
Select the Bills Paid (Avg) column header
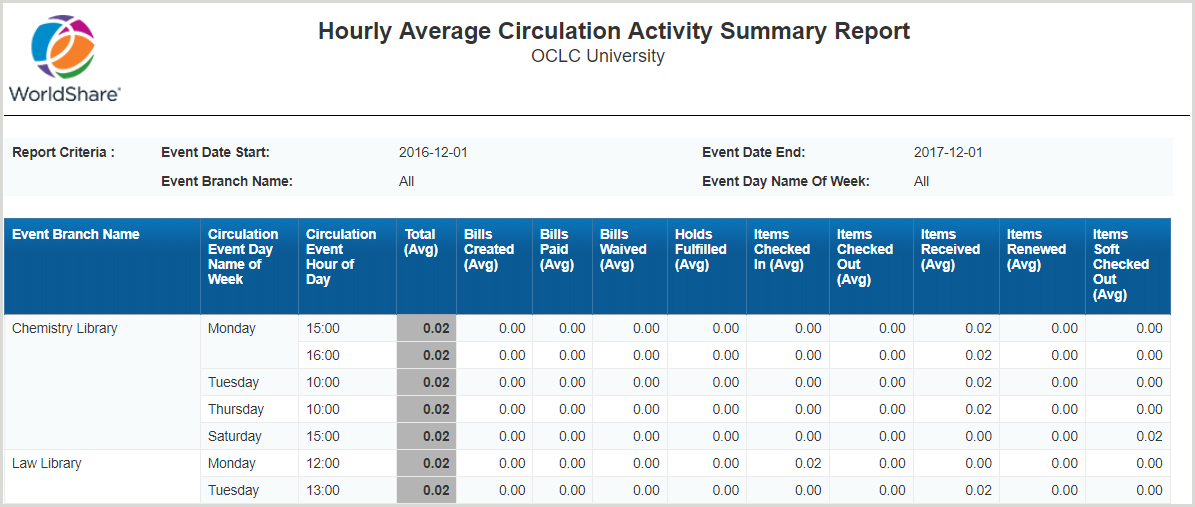[556, 250]
